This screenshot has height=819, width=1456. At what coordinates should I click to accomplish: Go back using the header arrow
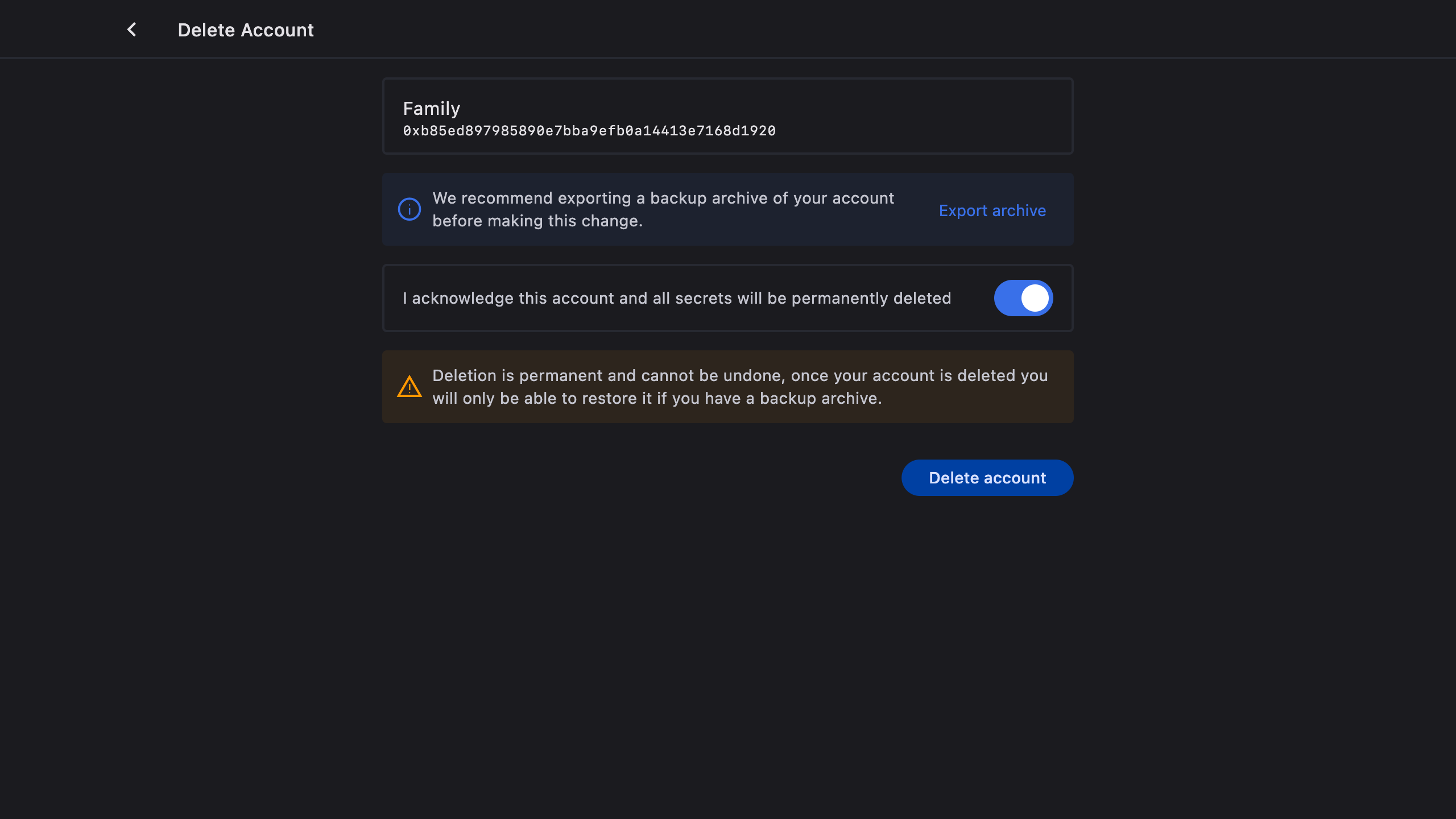click(x=131, y=30)
